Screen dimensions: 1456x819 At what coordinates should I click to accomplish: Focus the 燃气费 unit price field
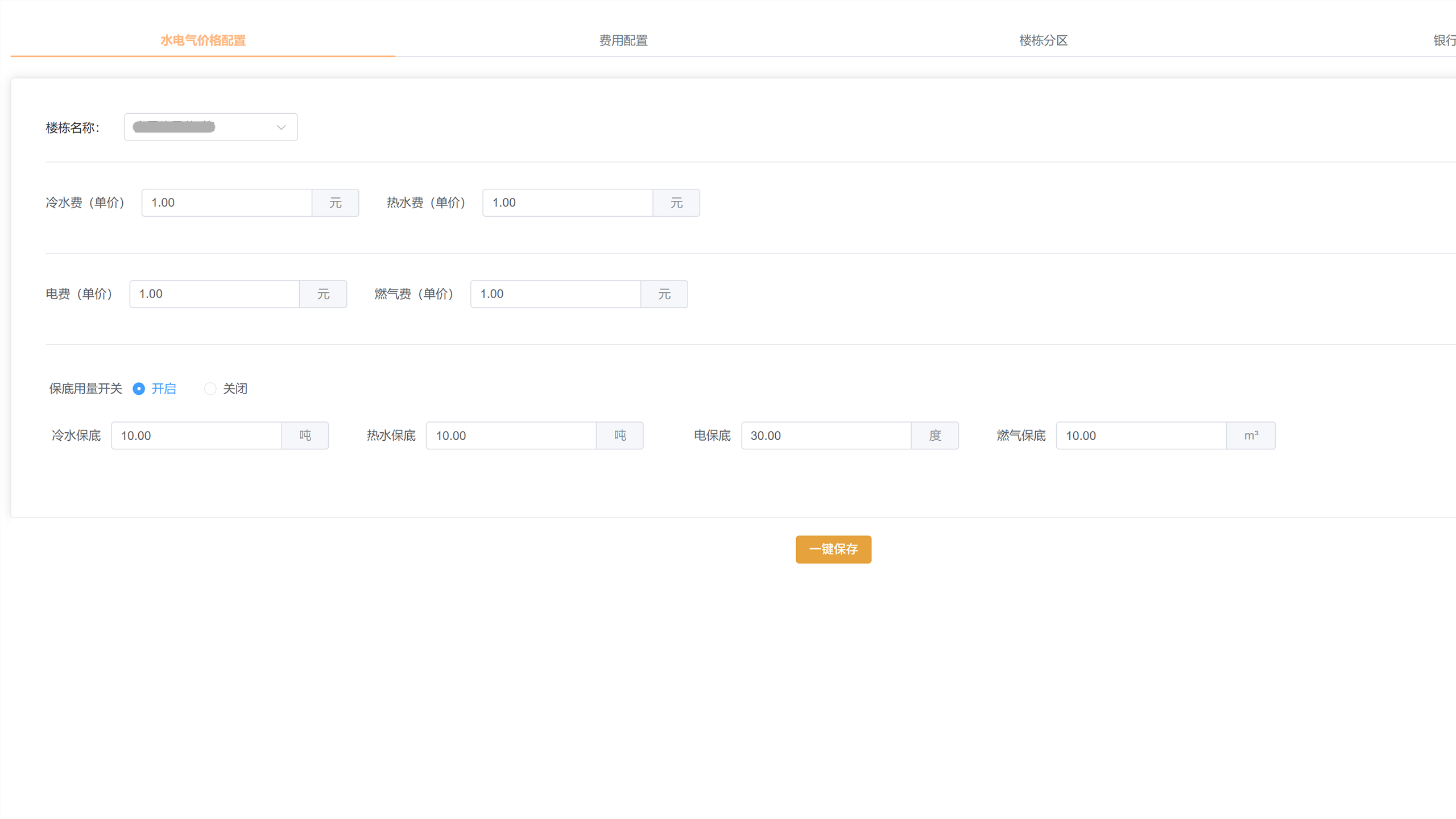[555, 294]
